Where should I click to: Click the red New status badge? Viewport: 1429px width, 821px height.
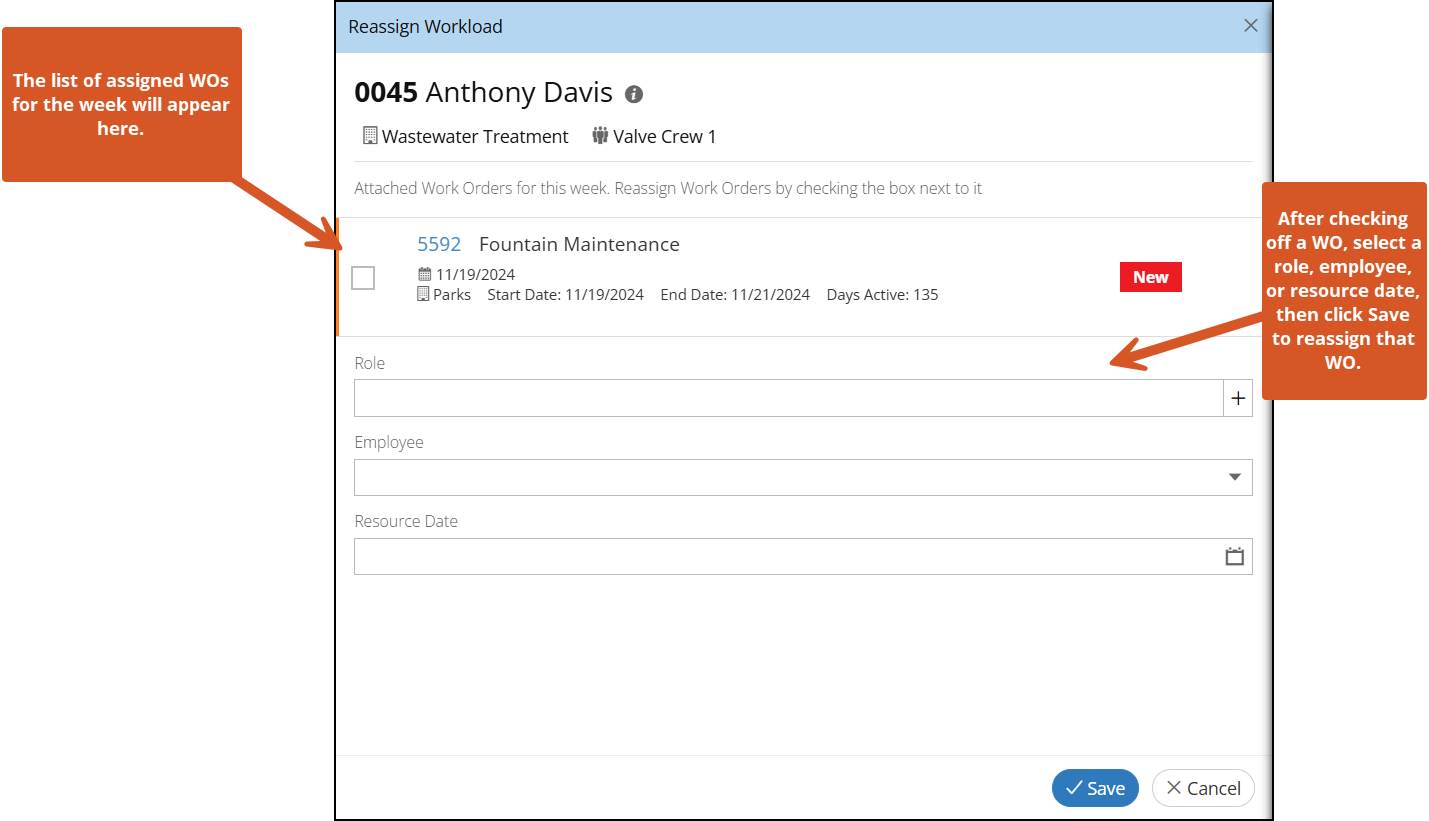pos(1150,278)
